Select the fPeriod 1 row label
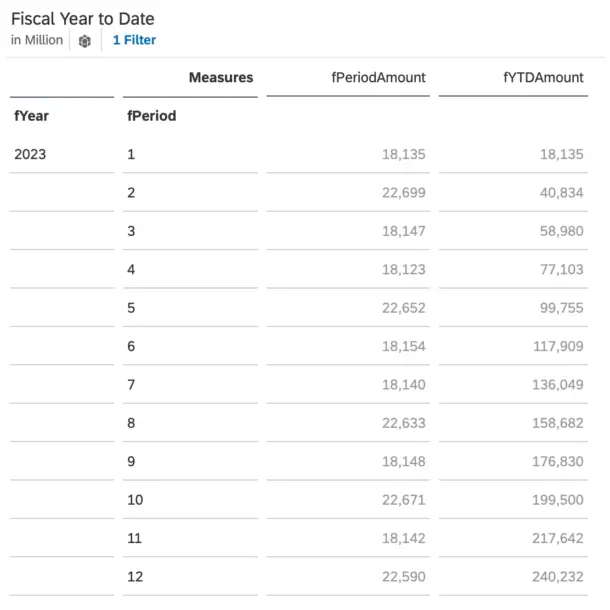The image size is (610, 610). coord(131,154)
